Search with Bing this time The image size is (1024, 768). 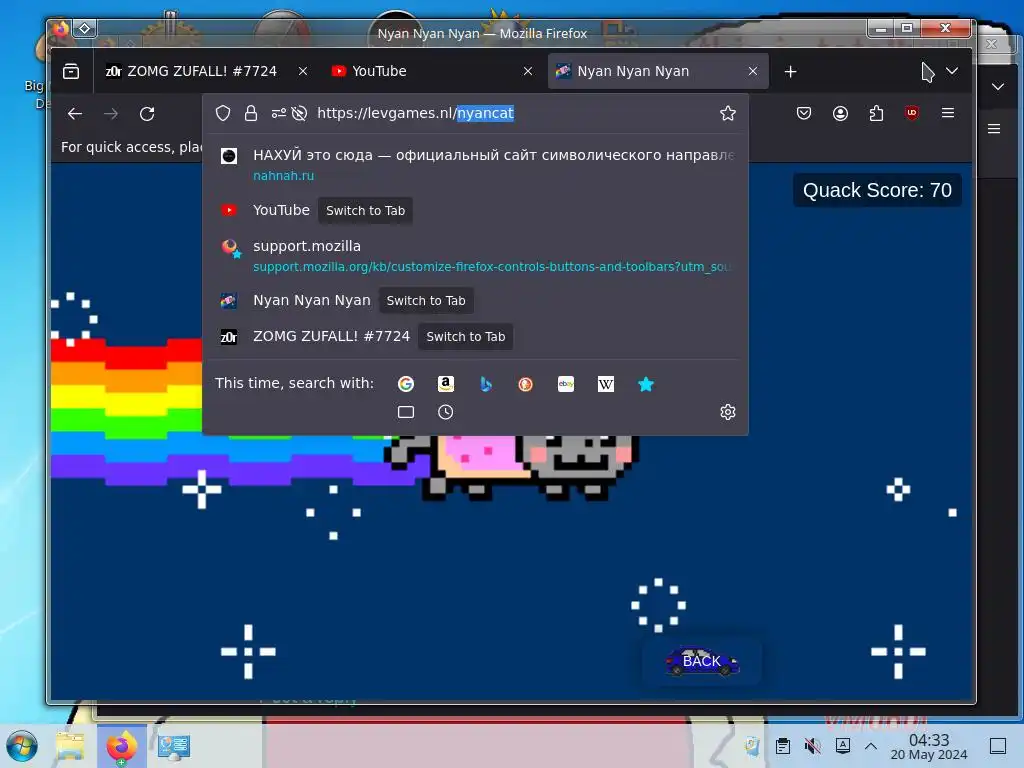point(485,384)
